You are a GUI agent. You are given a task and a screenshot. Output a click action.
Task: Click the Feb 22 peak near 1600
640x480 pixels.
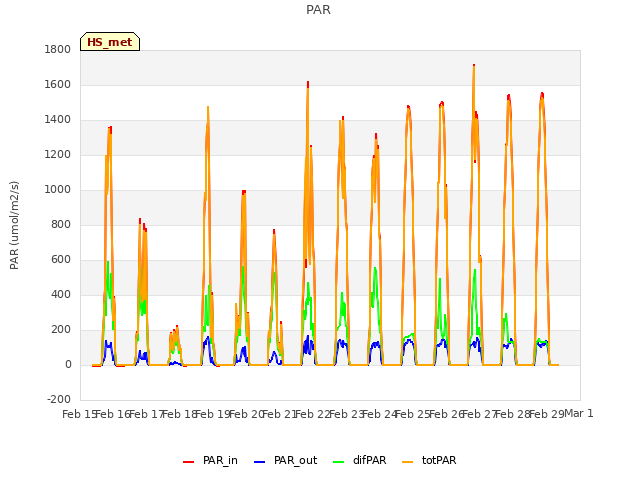(308, 82)
